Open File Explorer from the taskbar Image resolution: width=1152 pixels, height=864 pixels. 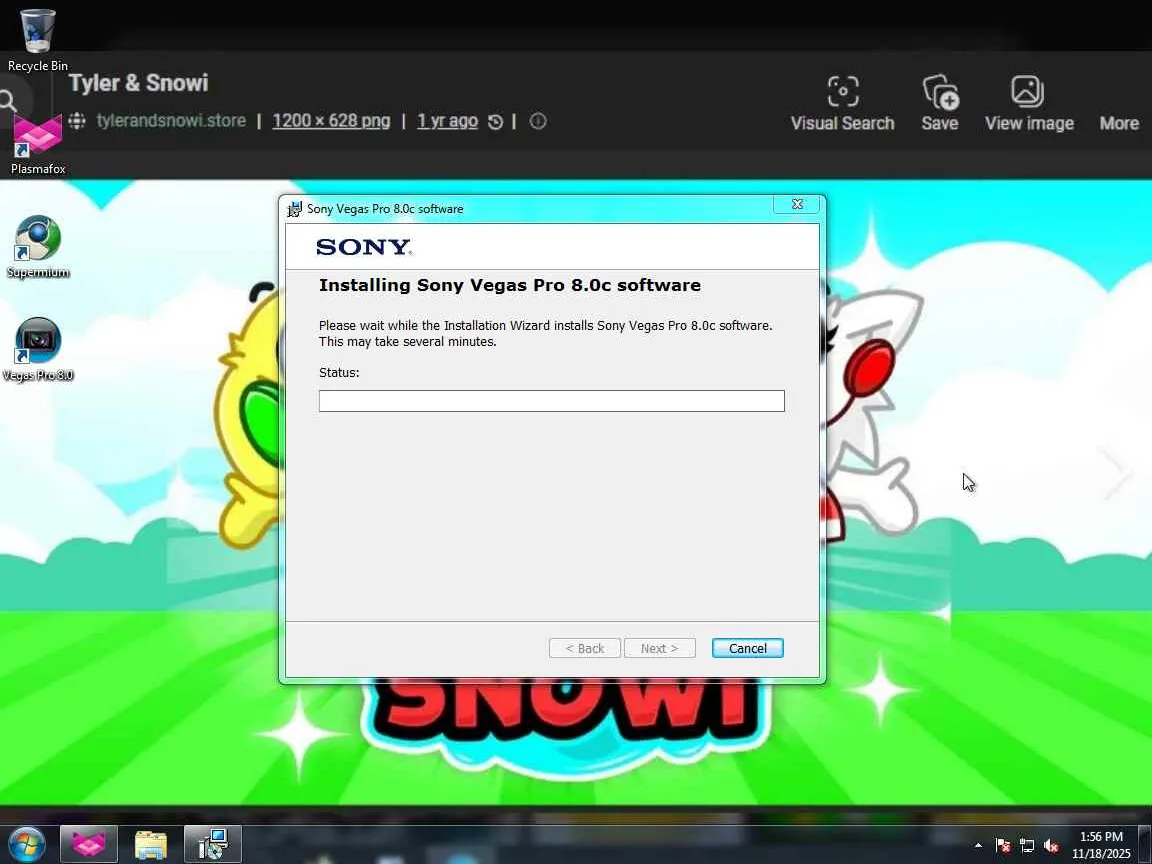coord(151,844)
